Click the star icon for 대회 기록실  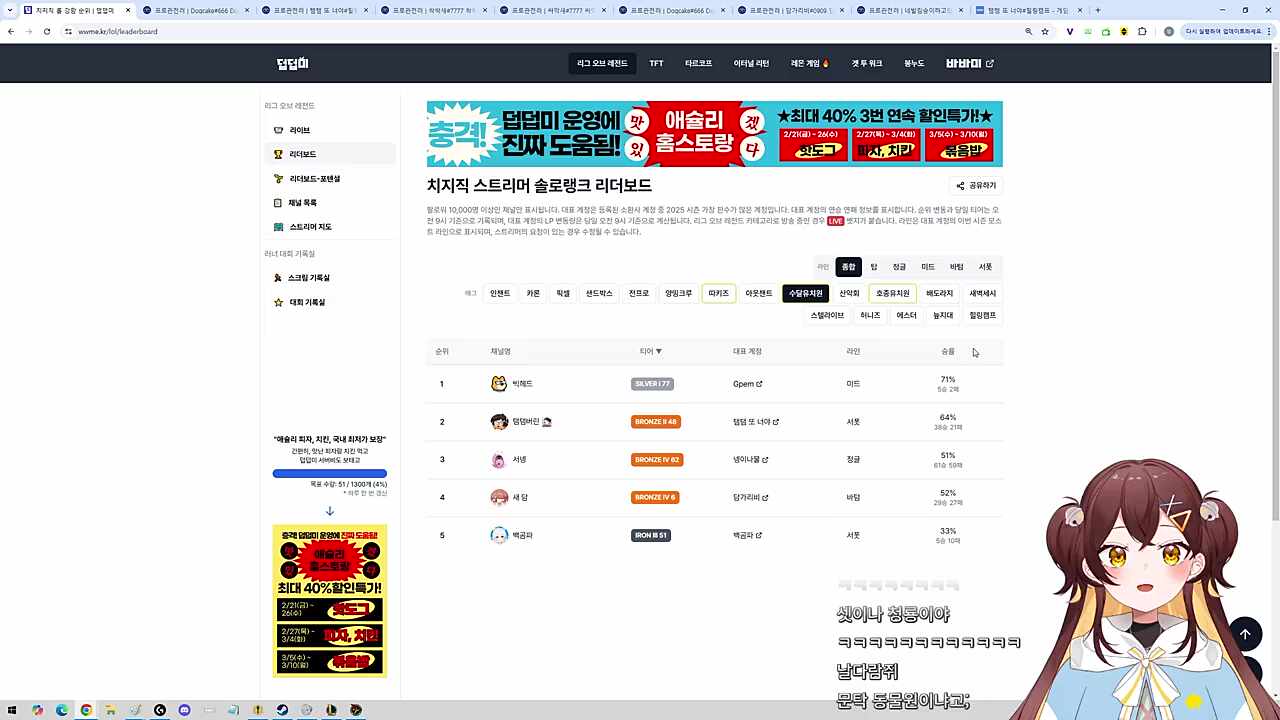coord(278,302)
